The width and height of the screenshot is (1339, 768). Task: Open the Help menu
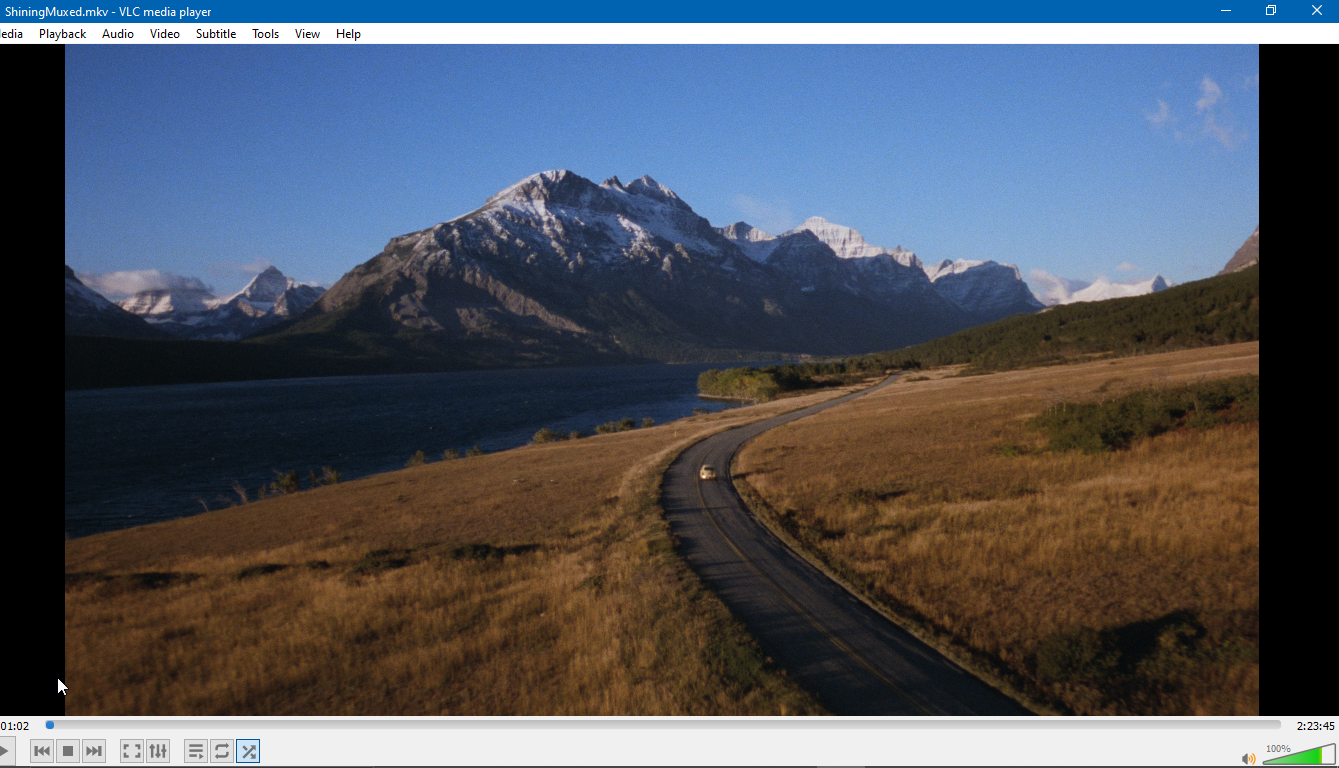click(348, 34)
